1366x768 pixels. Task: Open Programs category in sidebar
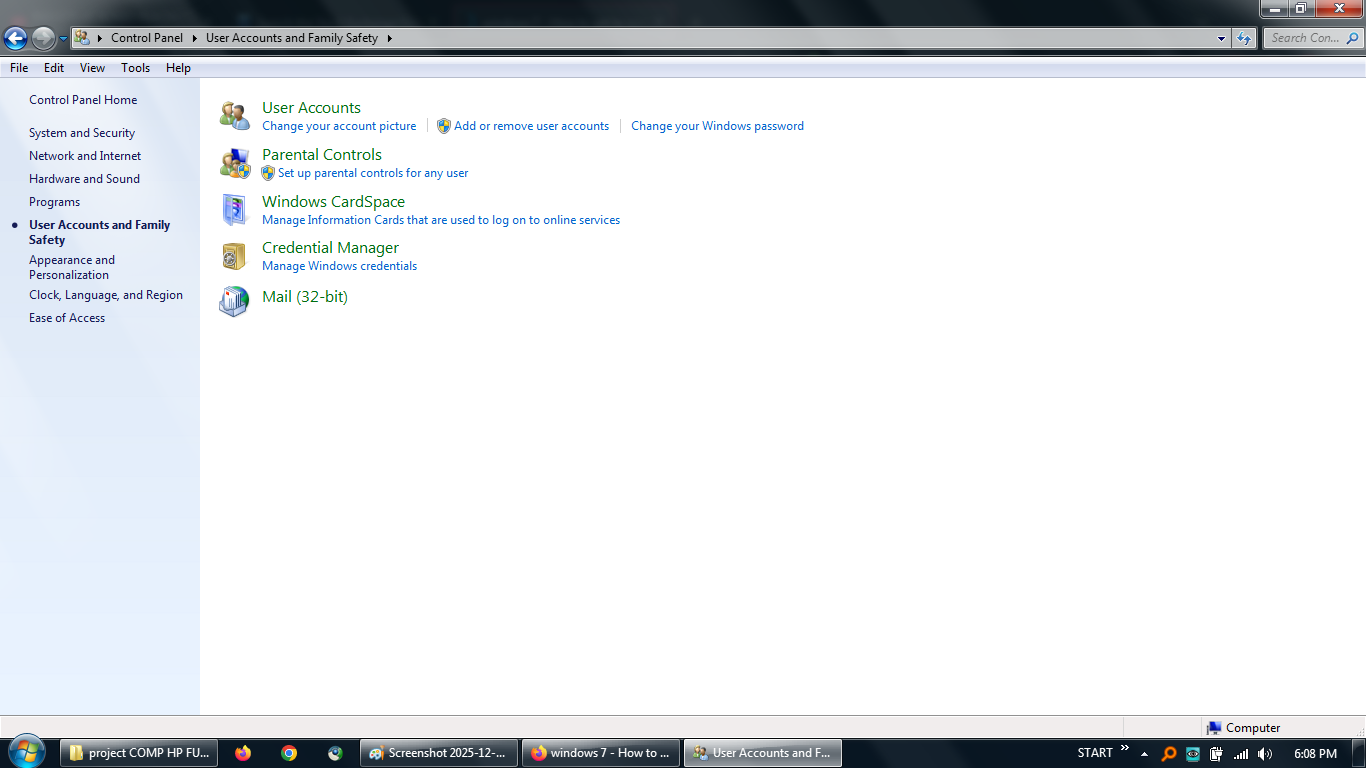54,202
